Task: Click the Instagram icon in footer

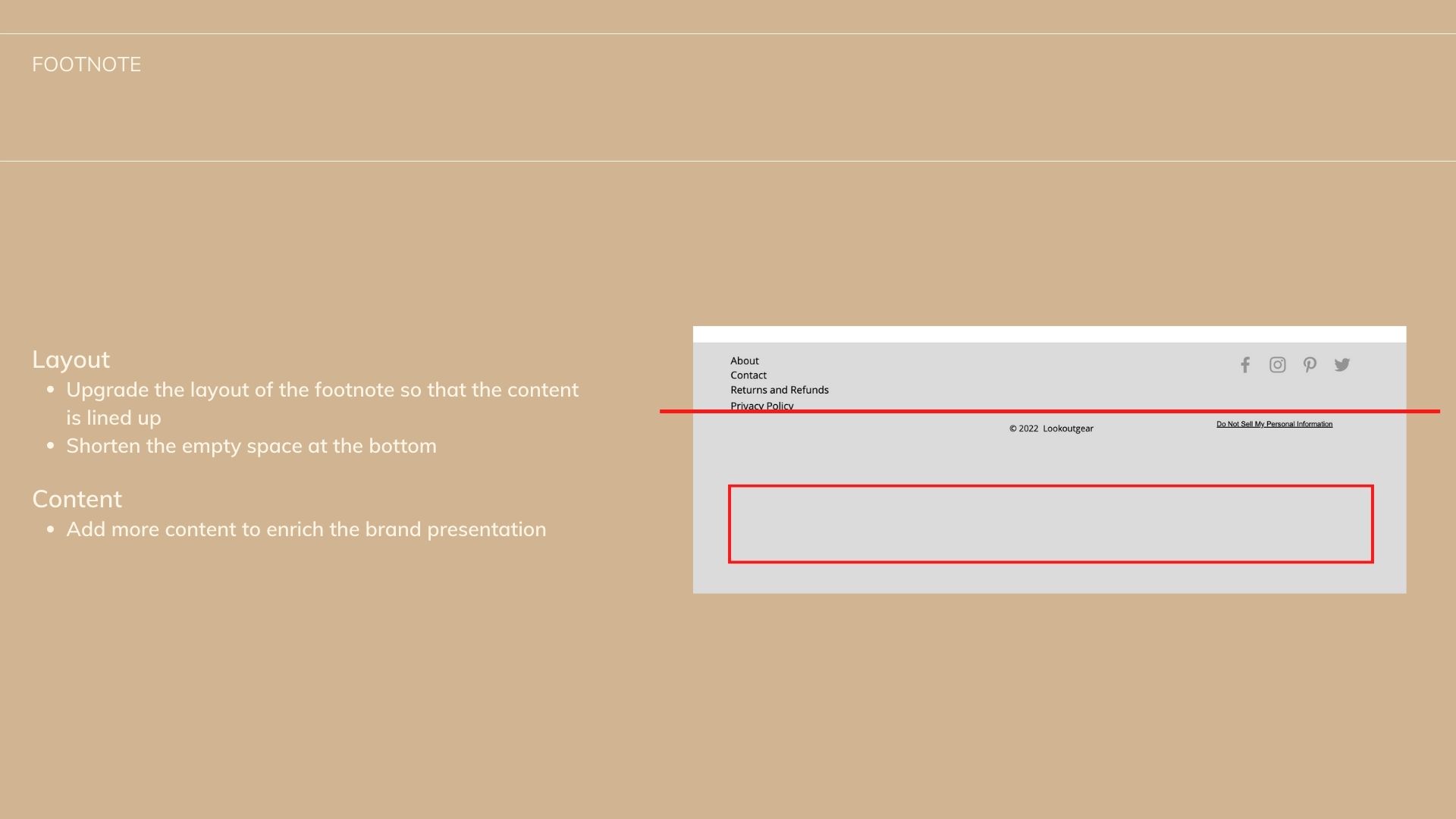Action: (x=1277, y=366)
